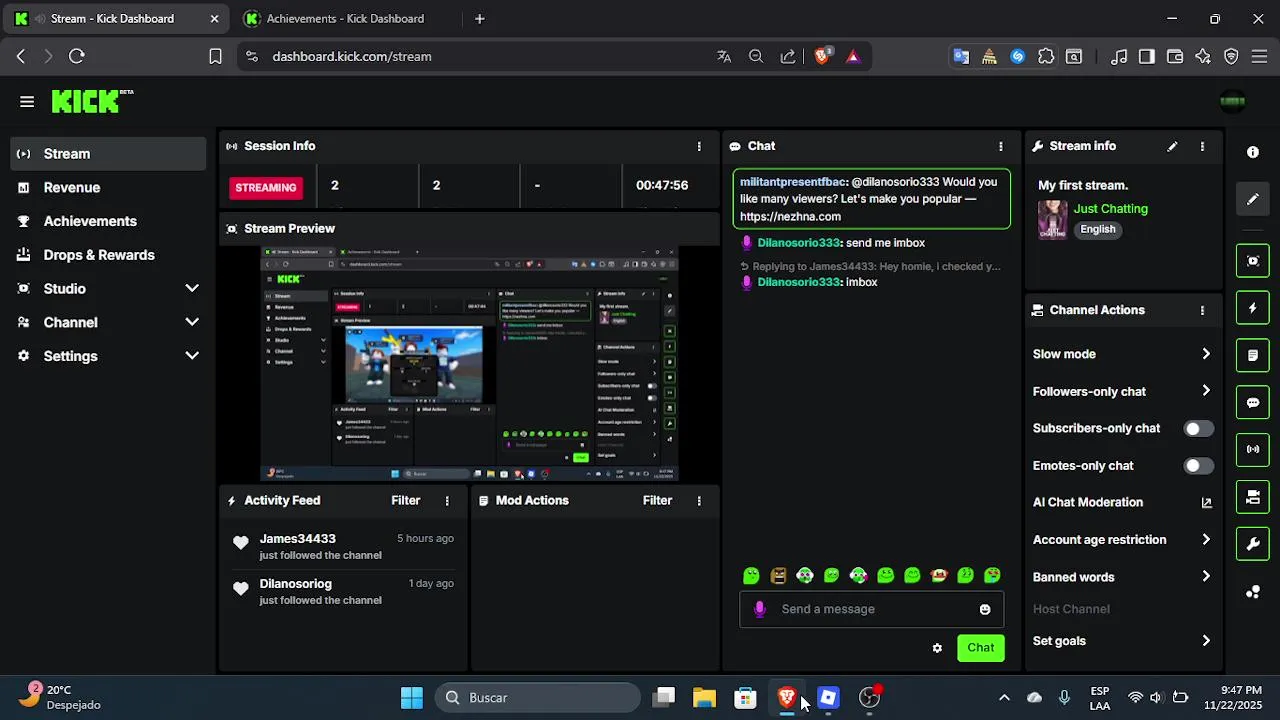Image resolution: width=1280 pixels, height=720 pixels.
Task: Open Banned words arrow
Action: [1206, 577]
